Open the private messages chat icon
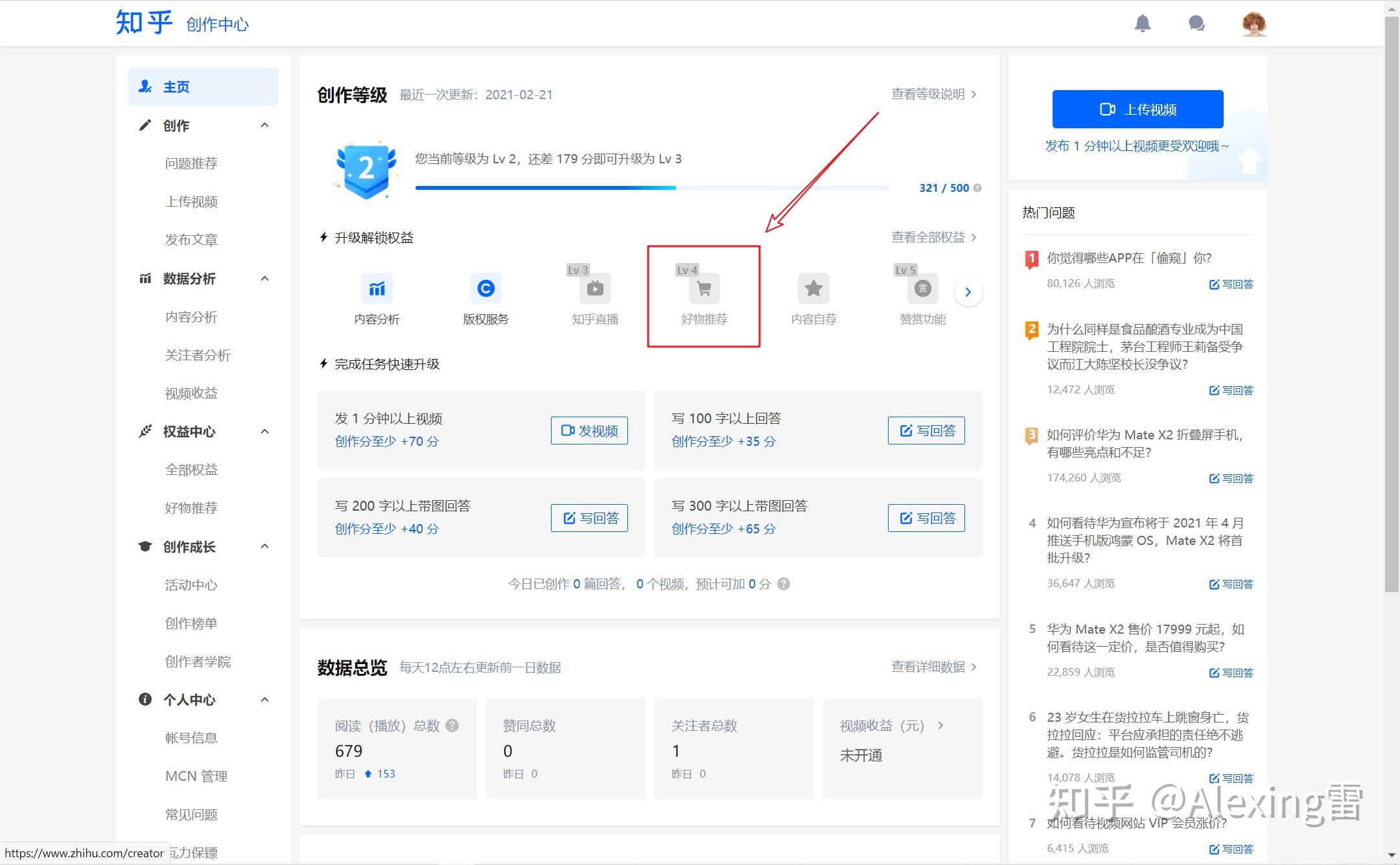The image size is (1400, 865). [1196, 23]
